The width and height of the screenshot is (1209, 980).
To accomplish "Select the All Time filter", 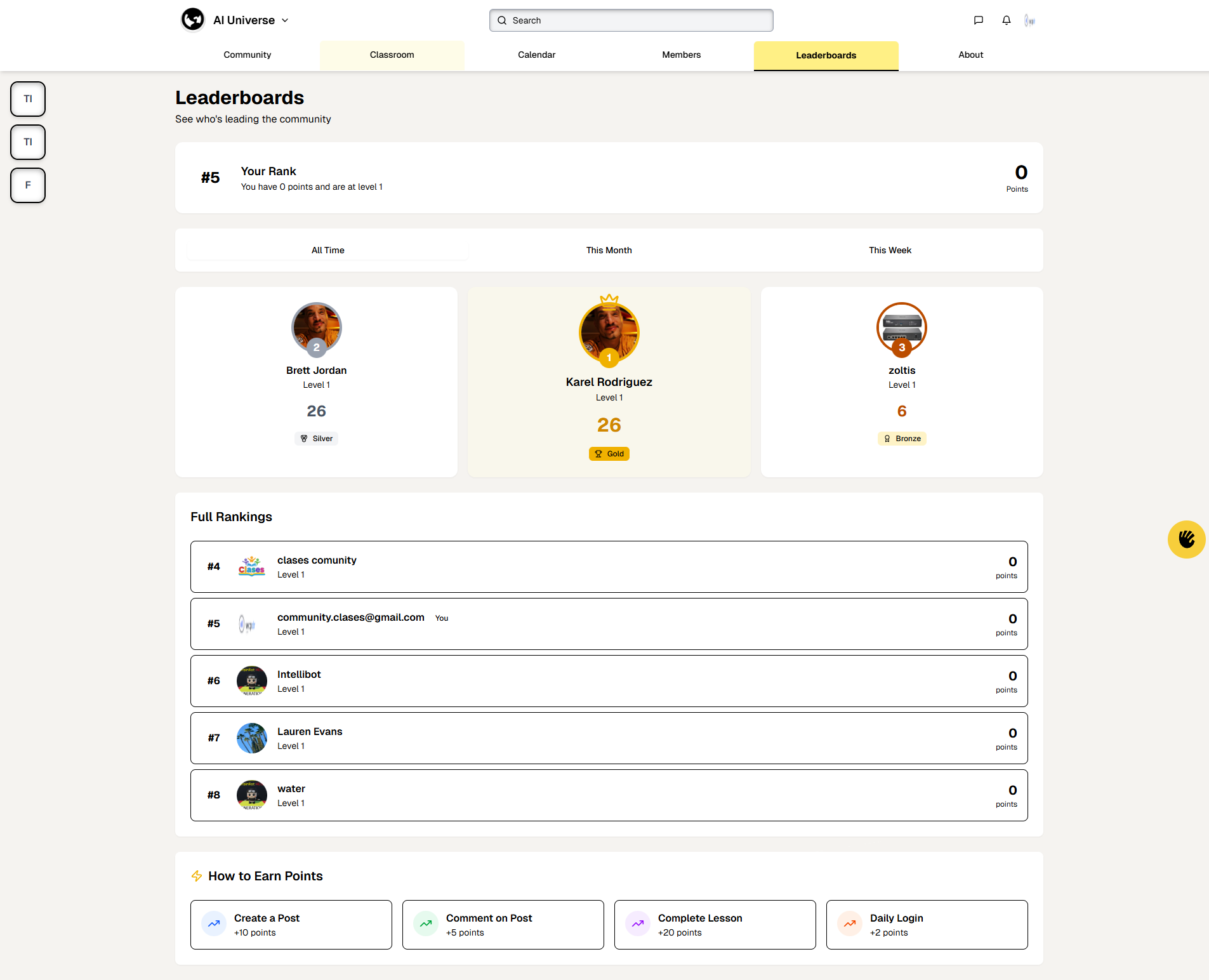I will coord(327,250).
